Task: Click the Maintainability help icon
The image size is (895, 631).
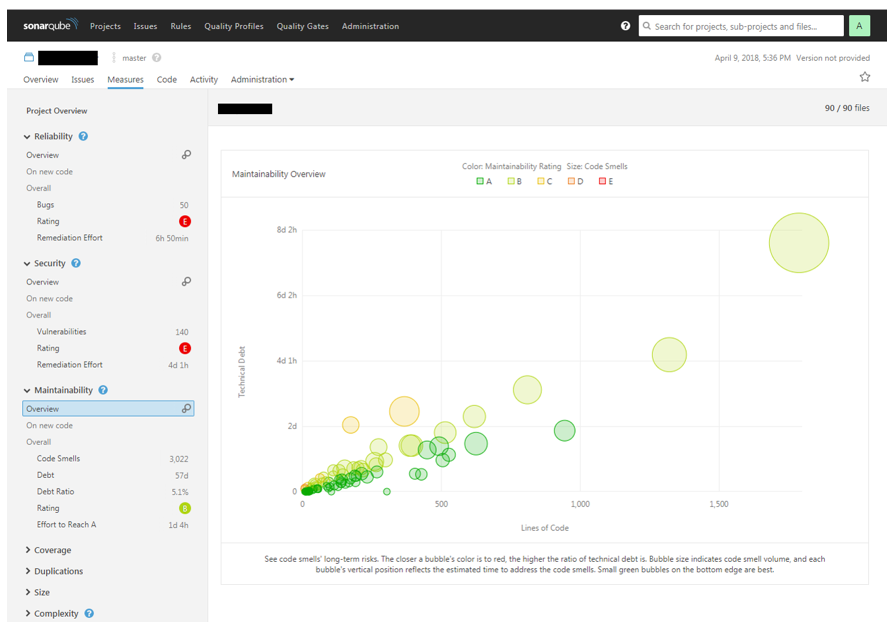Action: click(x=103, y=390)
